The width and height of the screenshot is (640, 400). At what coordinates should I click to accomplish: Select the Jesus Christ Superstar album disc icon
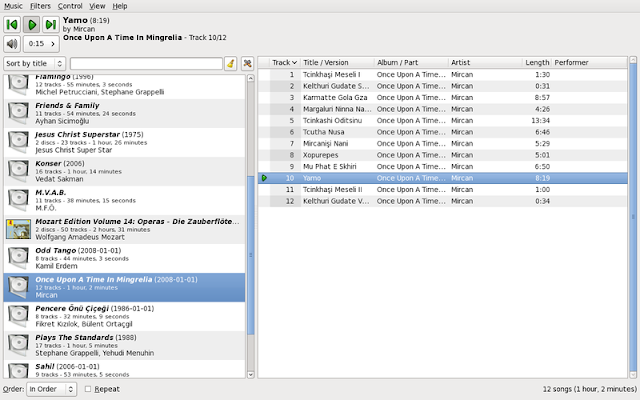(18, 142)
